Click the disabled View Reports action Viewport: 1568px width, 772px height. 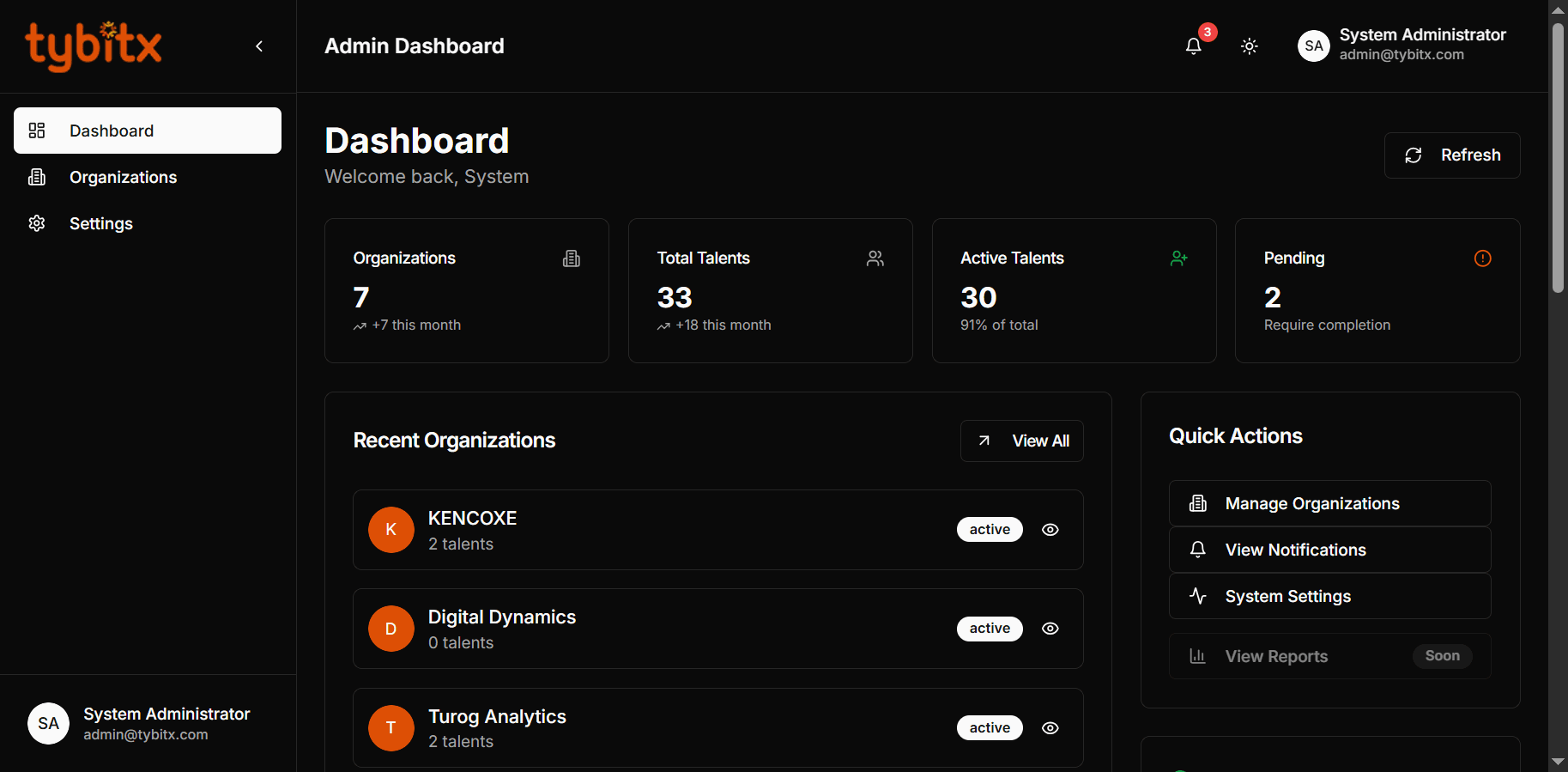tap(1330, 656)
